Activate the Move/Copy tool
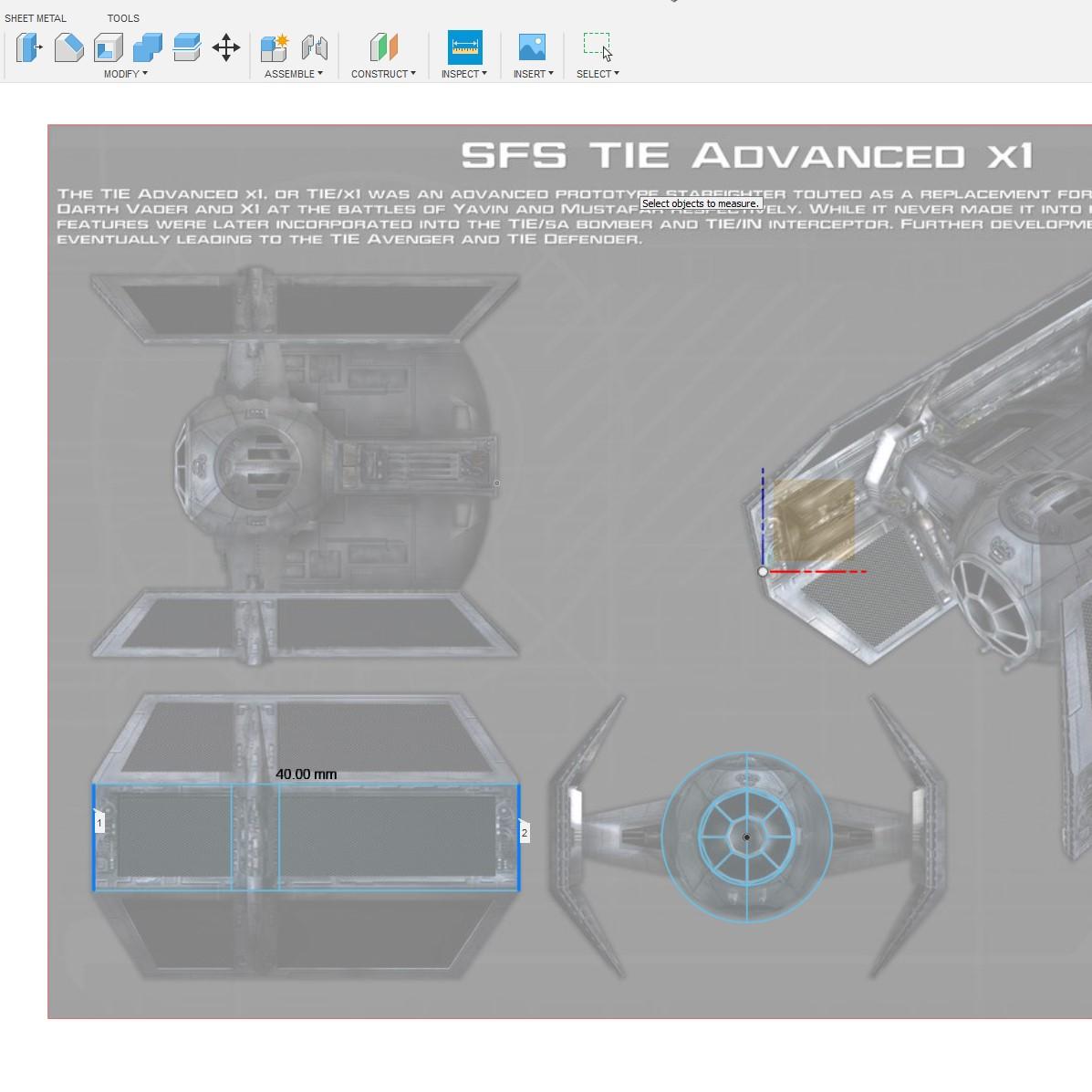Viewport: 1092px width, 1092px height. (226, 47)
